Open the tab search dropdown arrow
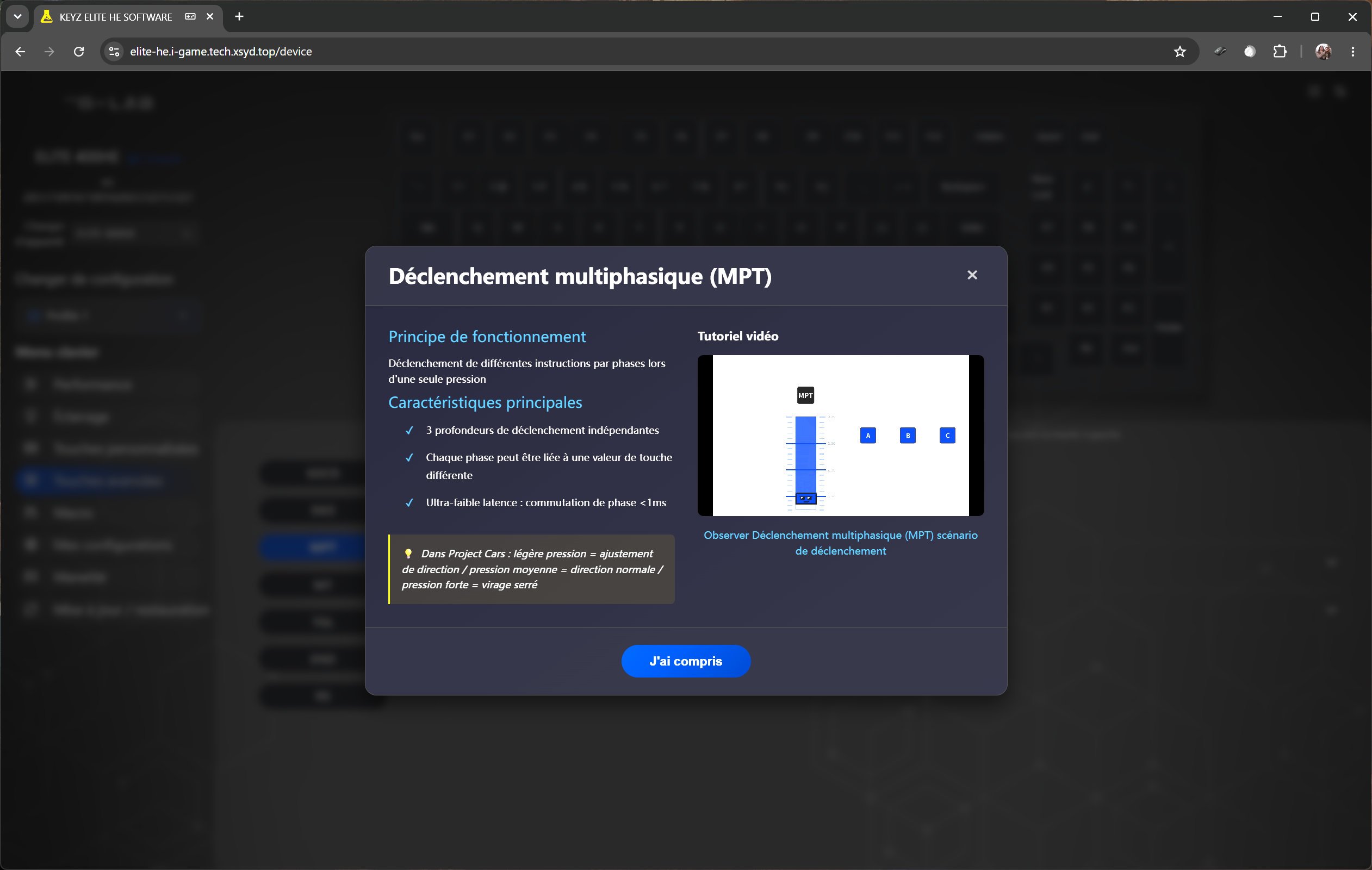 tap(17, 16)
